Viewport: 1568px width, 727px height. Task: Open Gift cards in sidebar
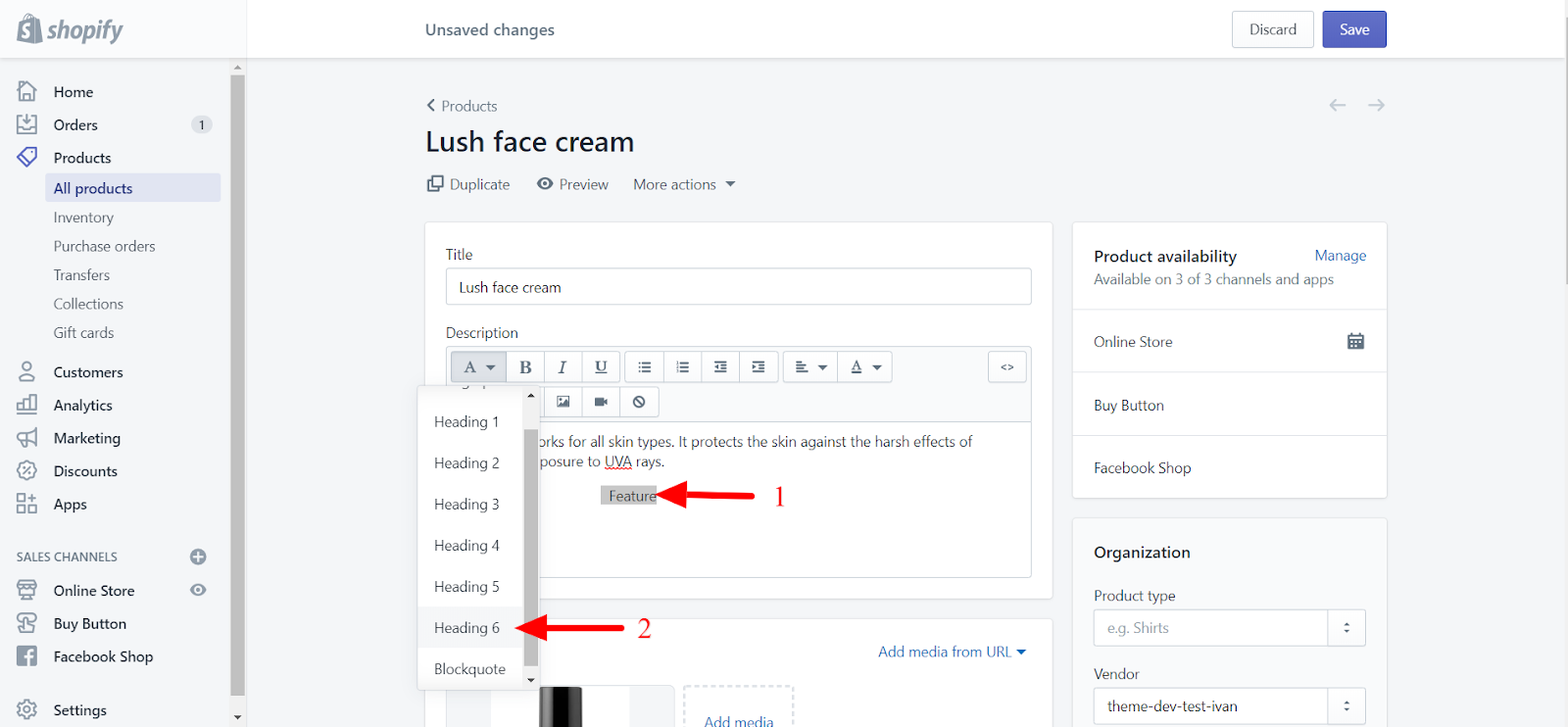click(83, 333)
